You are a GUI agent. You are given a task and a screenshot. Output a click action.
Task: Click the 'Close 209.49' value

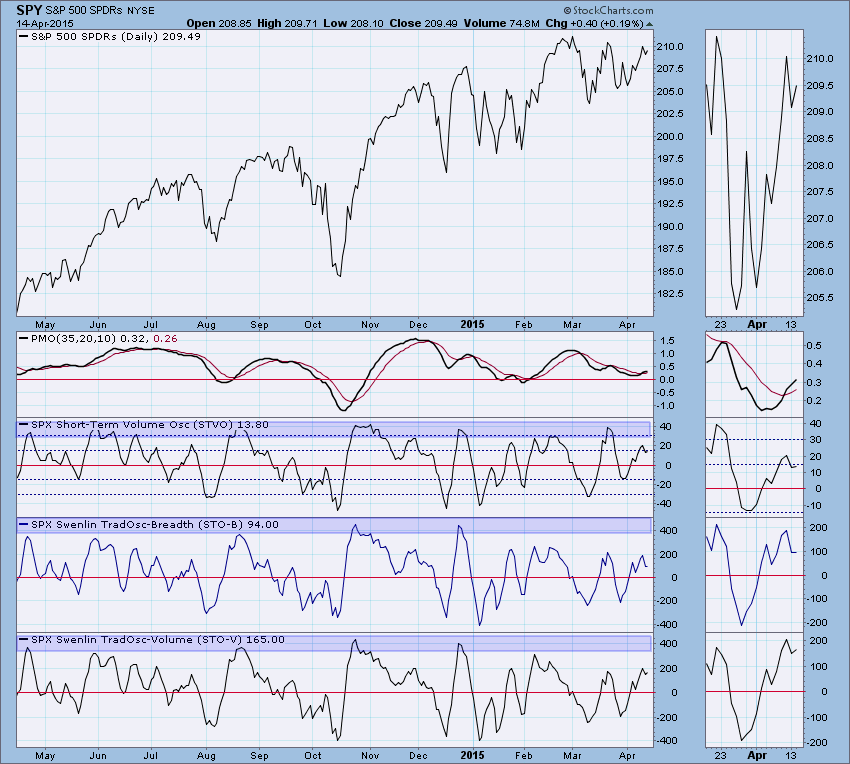423,23
